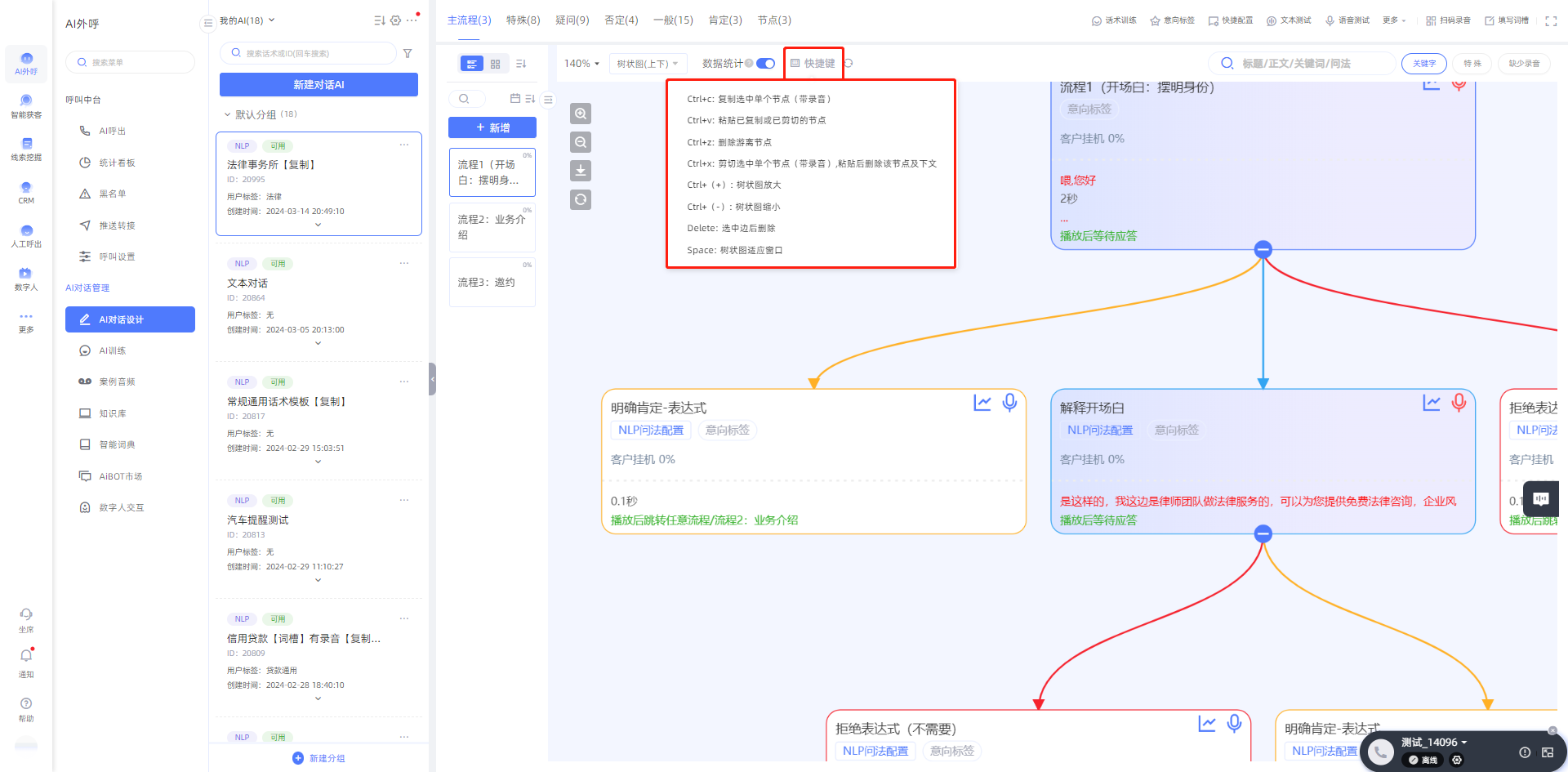Open the AI外呼 module in the left rail
The width and height of the screenshot is (1568, 772).
26,64
